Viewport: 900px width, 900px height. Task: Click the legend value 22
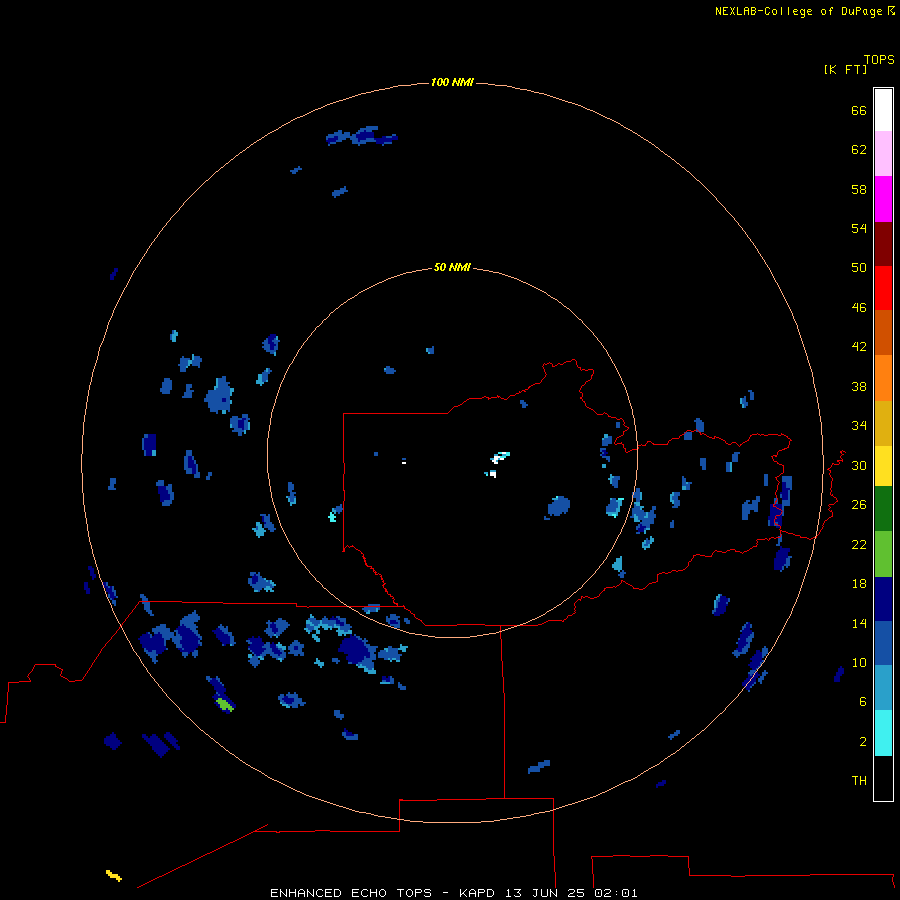pyautogui.click(x=859, y=544)
